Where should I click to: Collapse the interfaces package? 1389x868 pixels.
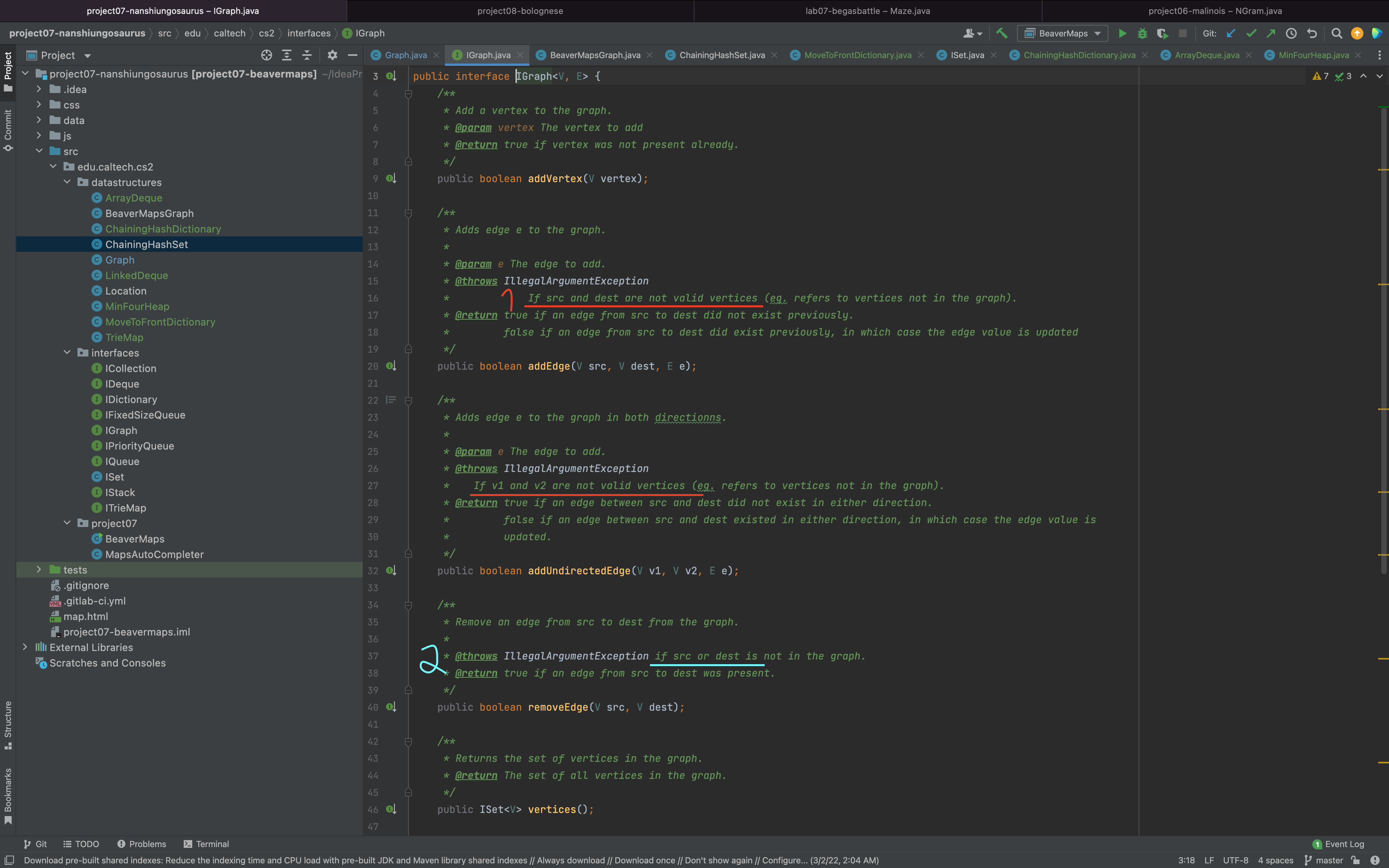[x=67, y=353]
